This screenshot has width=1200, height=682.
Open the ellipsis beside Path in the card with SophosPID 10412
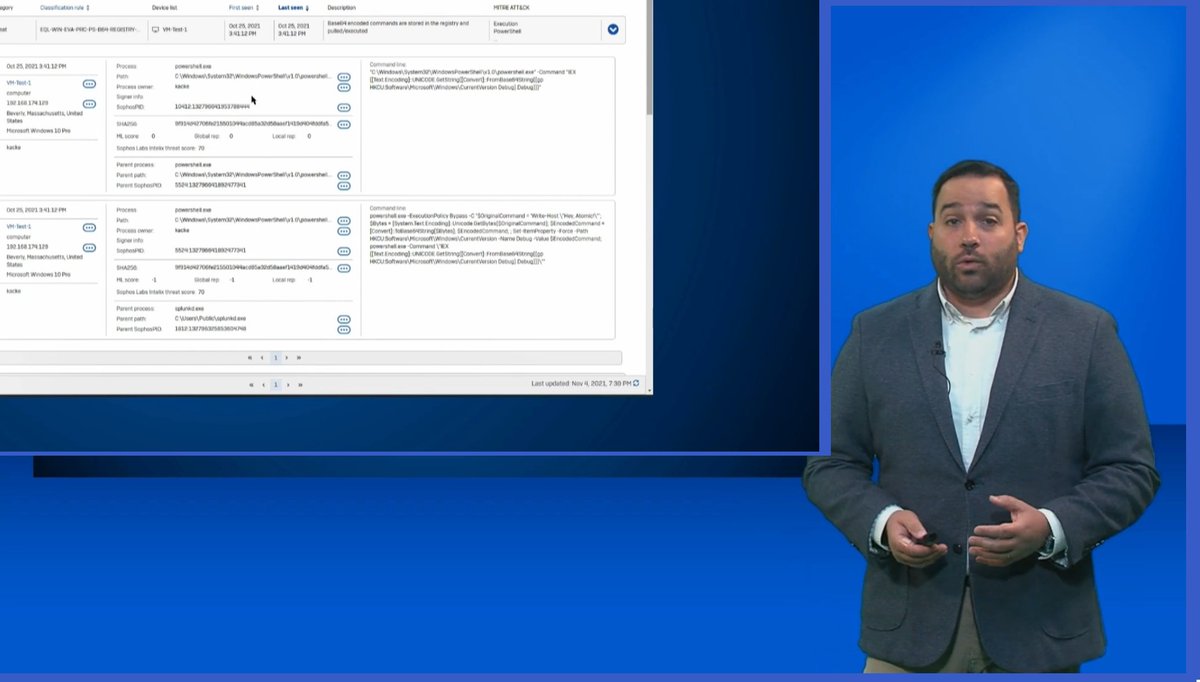coord(344,77)
